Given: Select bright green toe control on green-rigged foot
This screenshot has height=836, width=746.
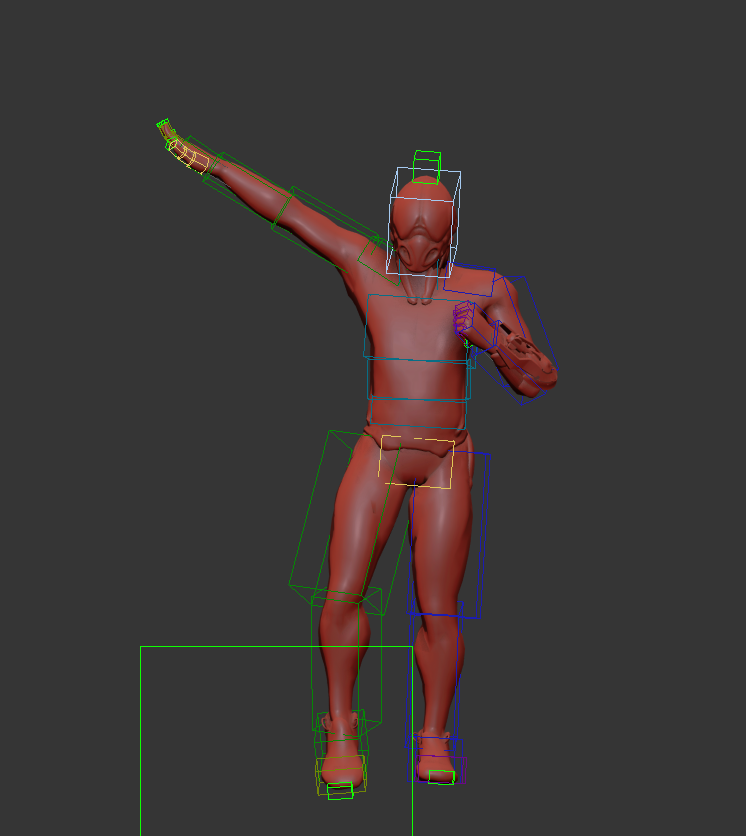Looking at the screenshot, I should point(340,790).
